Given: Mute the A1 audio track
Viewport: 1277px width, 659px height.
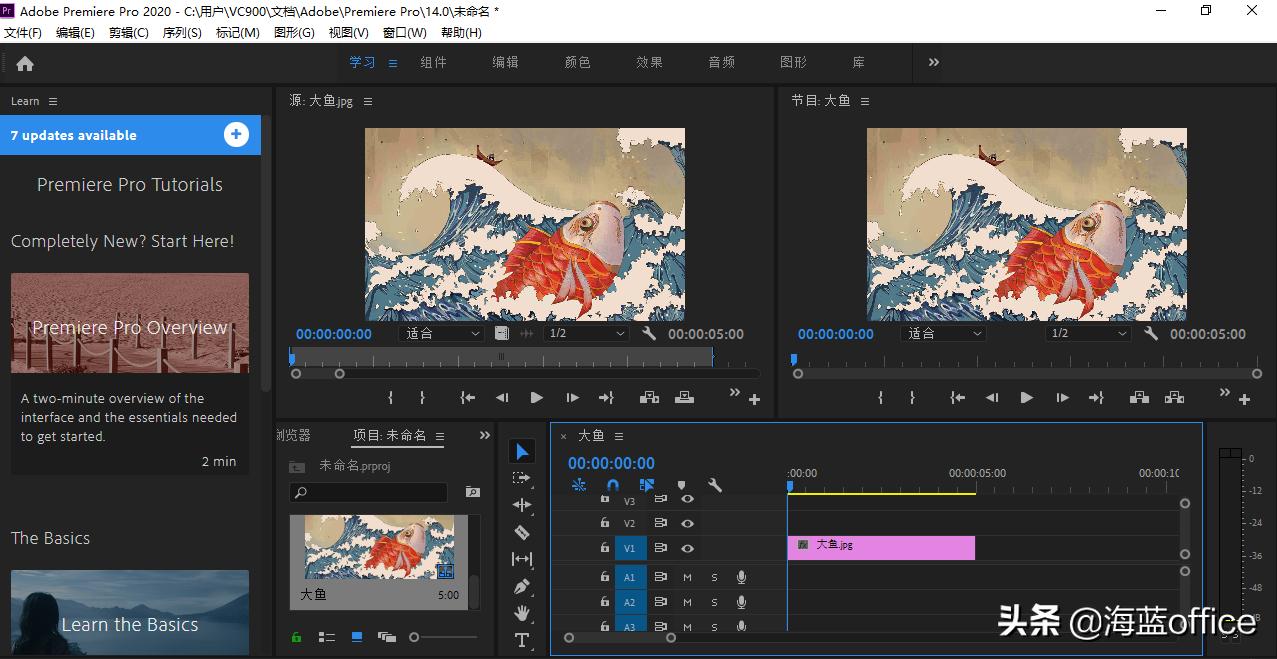Looking at the screenshot, I should coord(687,576).
